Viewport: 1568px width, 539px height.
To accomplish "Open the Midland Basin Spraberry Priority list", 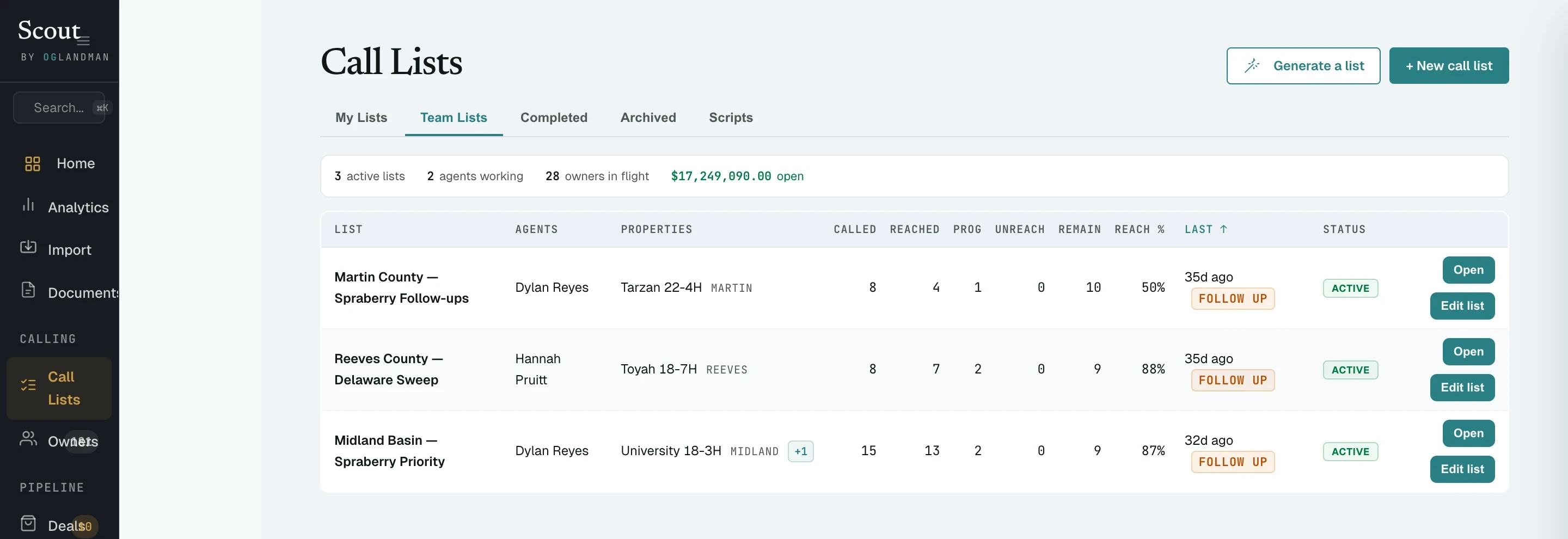I will click(x=1468, y=433).
